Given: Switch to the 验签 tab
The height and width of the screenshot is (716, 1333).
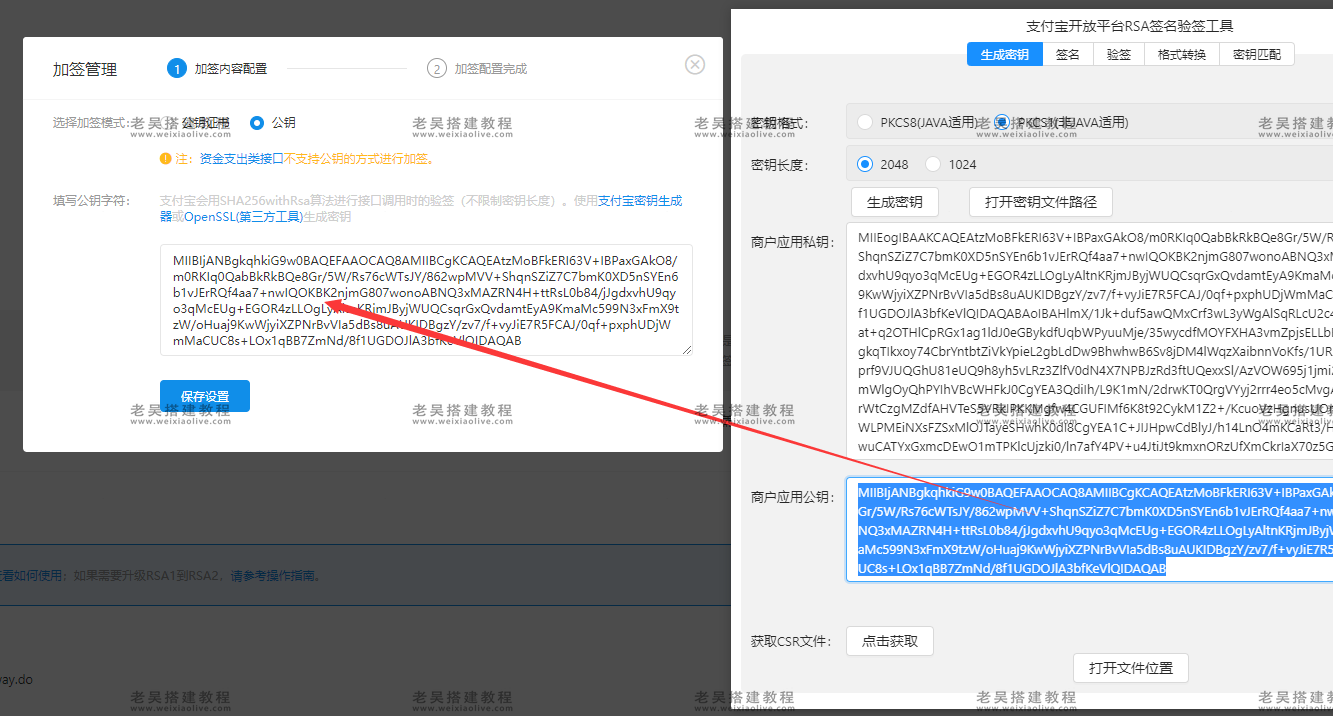Looking at the screenshot, I should [x=1117, y=54].
